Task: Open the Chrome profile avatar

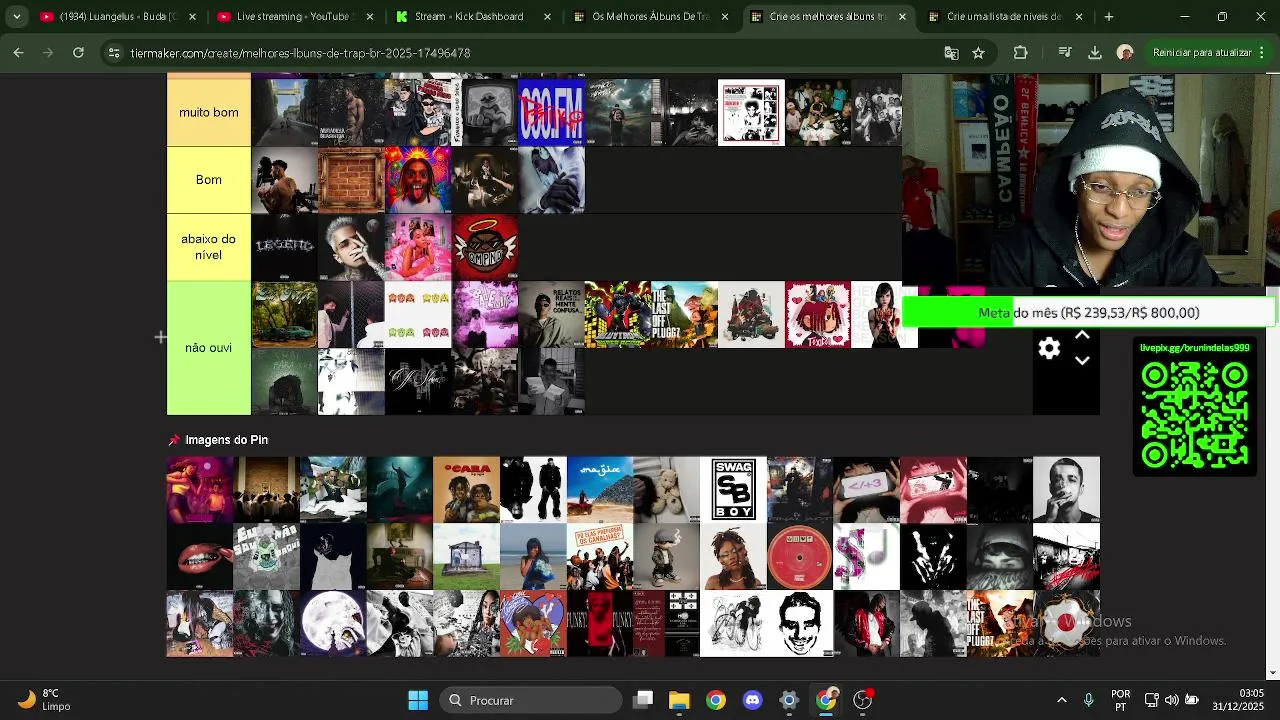Action: [1125, 53]
